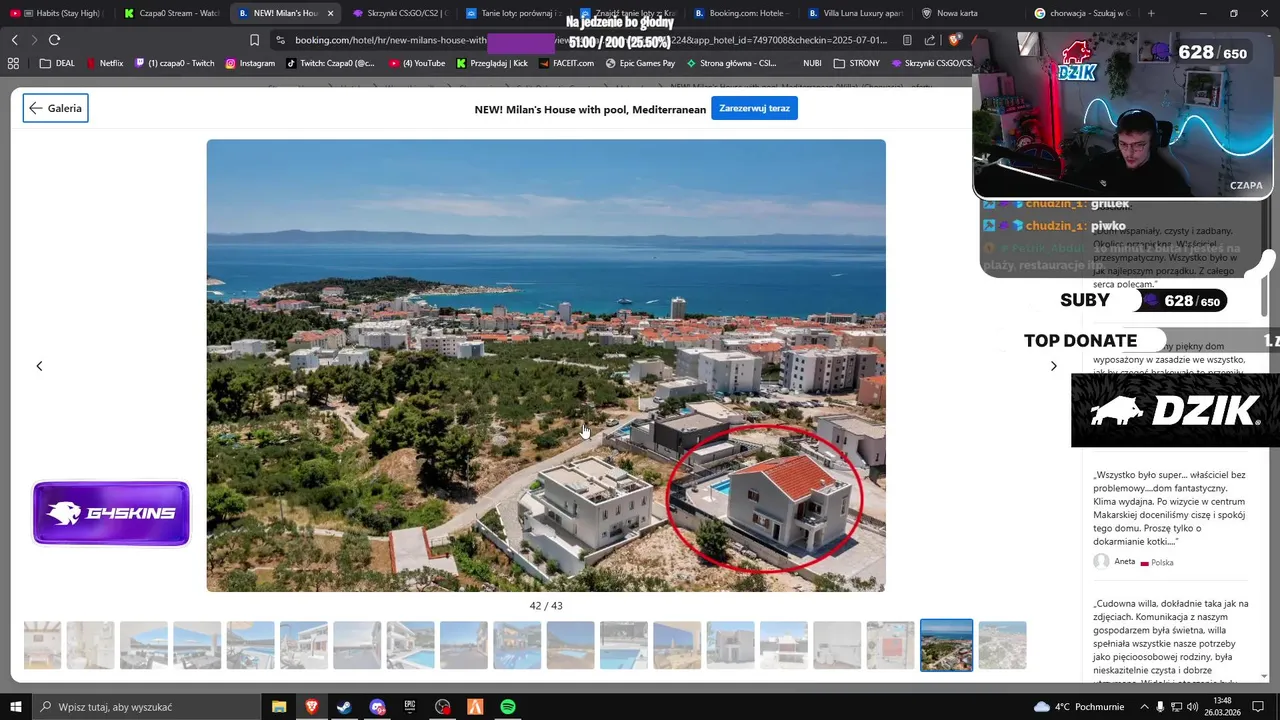This screenshot has width=1280, height=720.
Task: Click the taskbar clock showing 13:48
Action: coord(1222,707)
